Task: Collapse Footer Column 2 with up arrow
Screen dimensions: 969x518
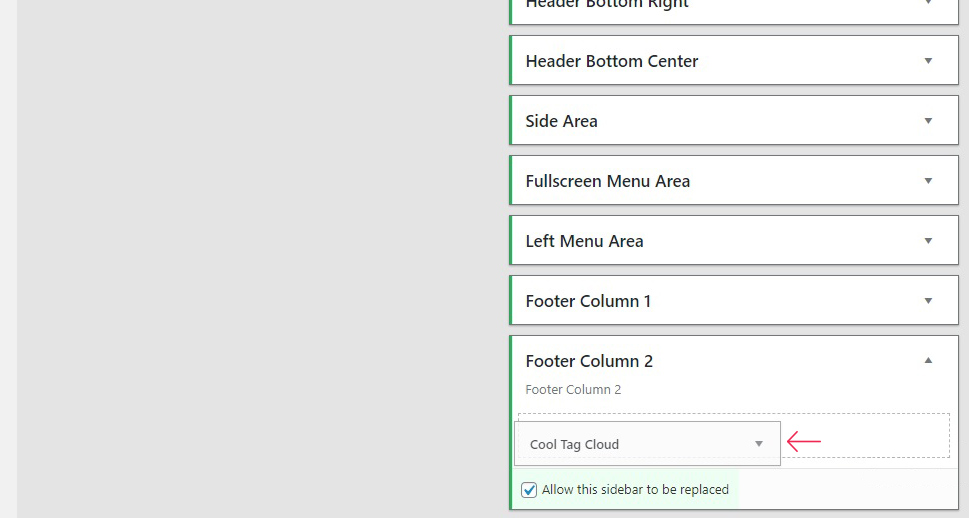Action: click(x=928, y=360)
